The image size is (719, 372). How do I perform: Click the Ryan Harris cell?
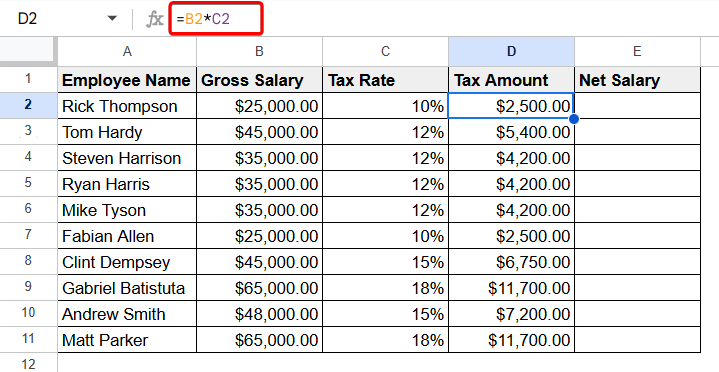(127, 184)
